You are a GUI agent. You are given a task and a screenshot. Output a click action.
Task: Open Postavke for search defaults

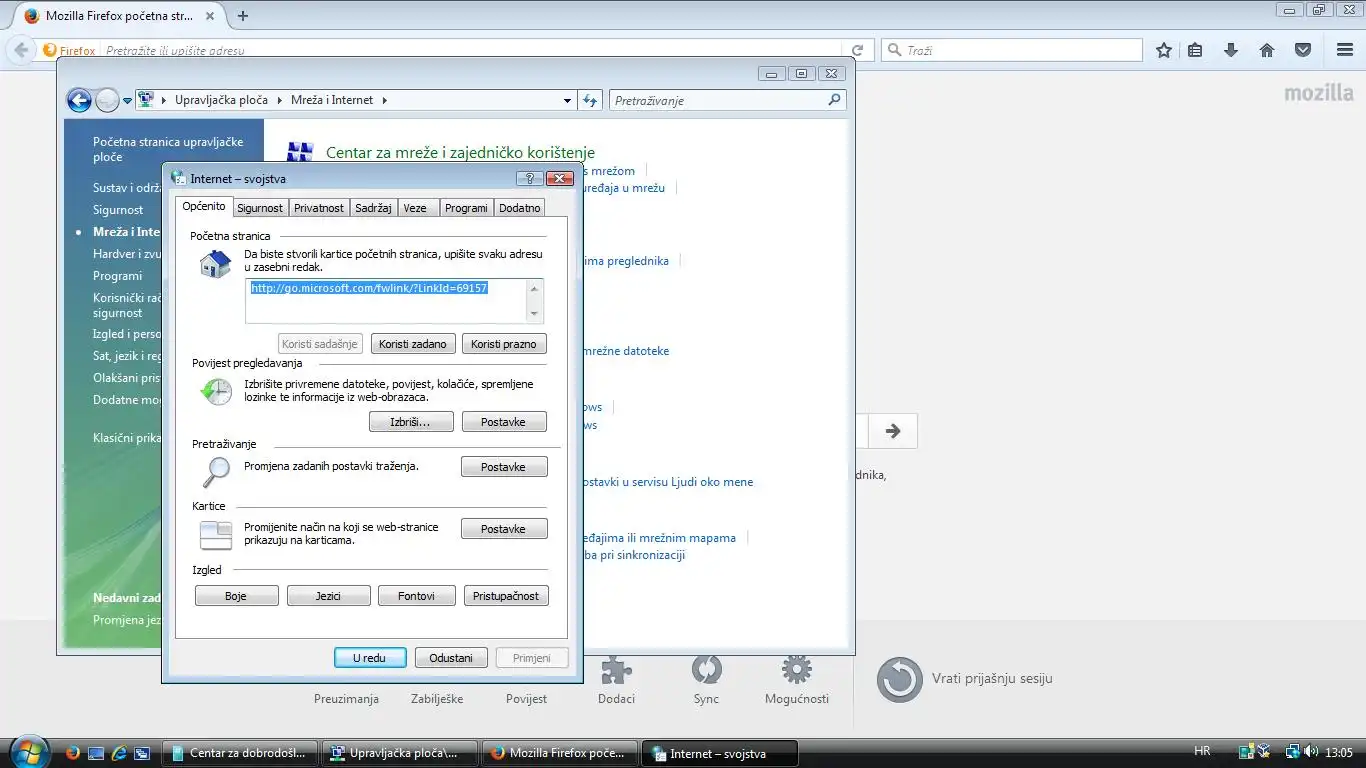[503, 467]
